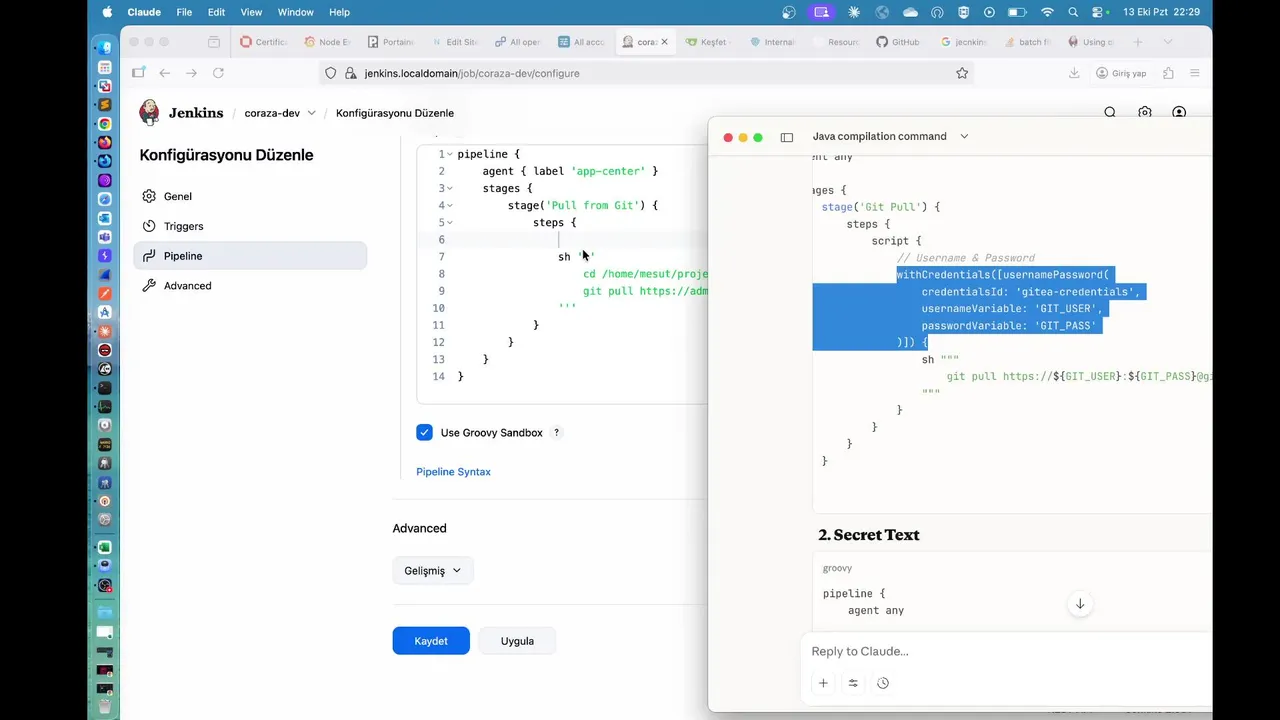The width and height of the screenshot is (1280, 720).
Task: Collapse pipeline block at line 1
Action: (450, 155)
